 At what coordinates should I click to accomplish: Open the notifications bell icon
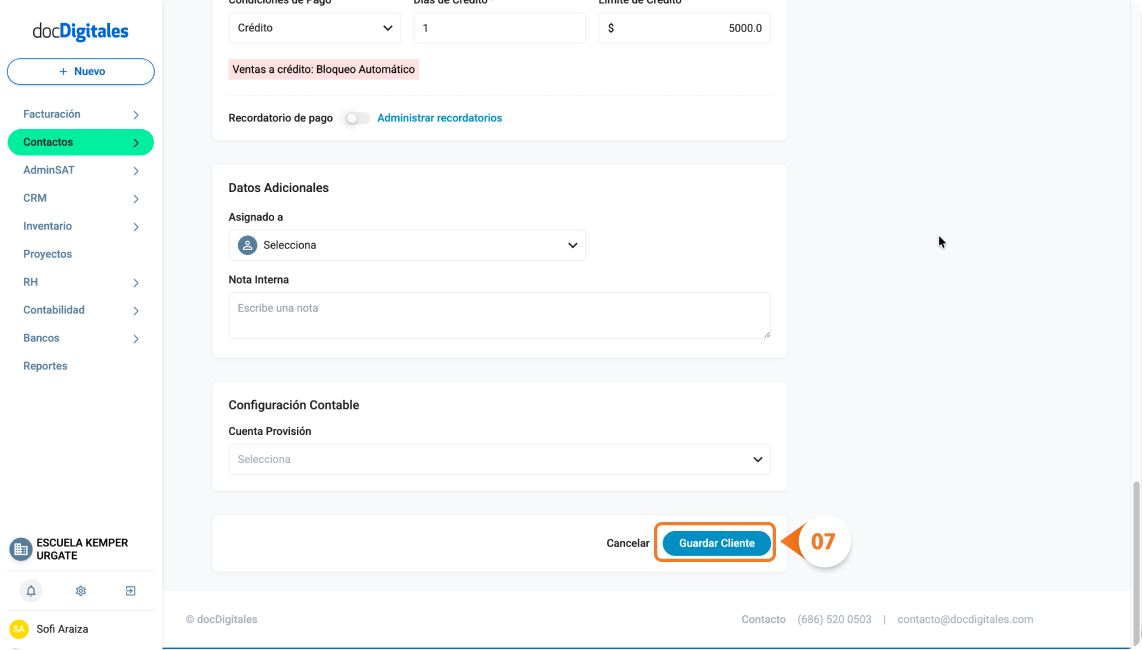[31, 591]
